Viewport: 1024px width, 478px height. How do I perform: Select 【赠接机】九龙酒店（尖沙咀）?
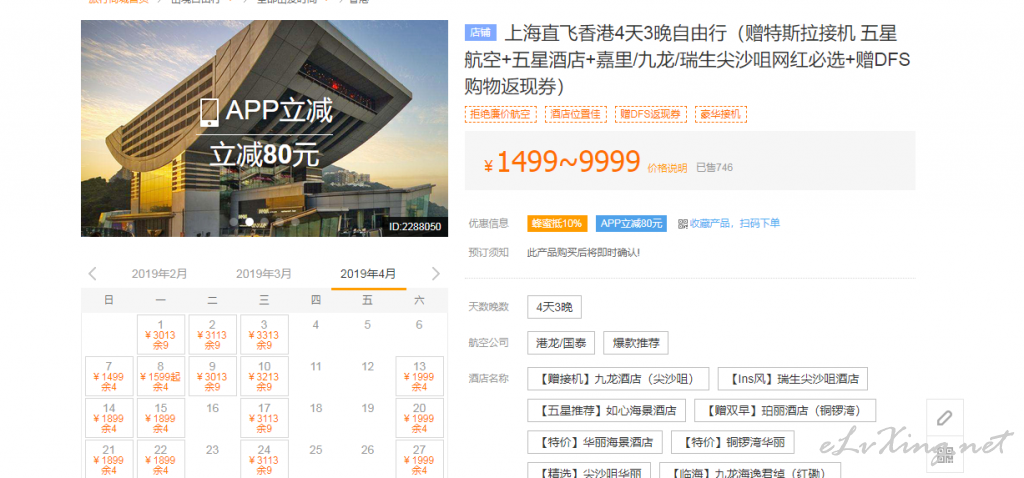click(x=618, y=379)
